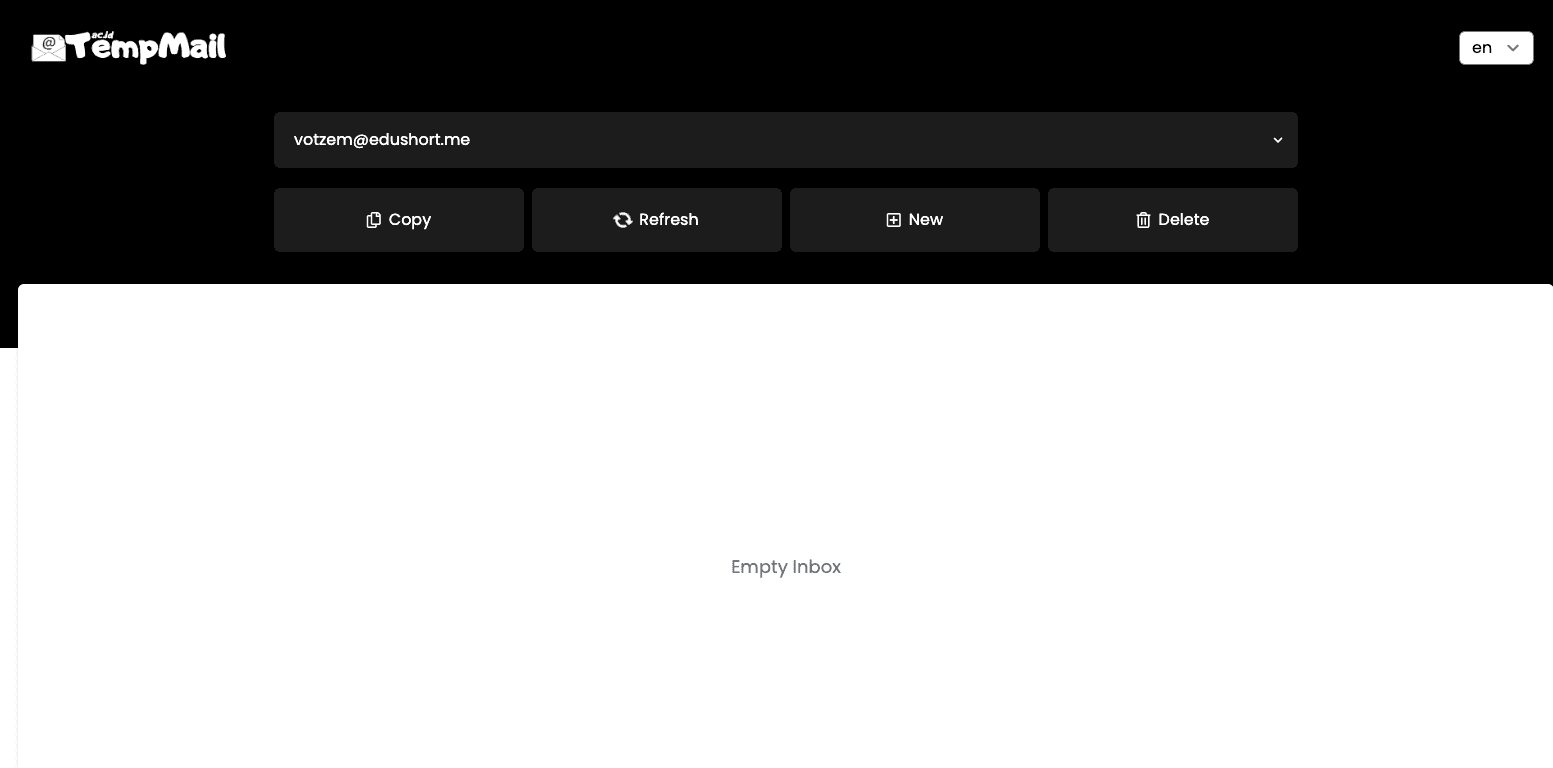Click the plus-square icon for New
1553x768 pixels.
click(894, 220)
